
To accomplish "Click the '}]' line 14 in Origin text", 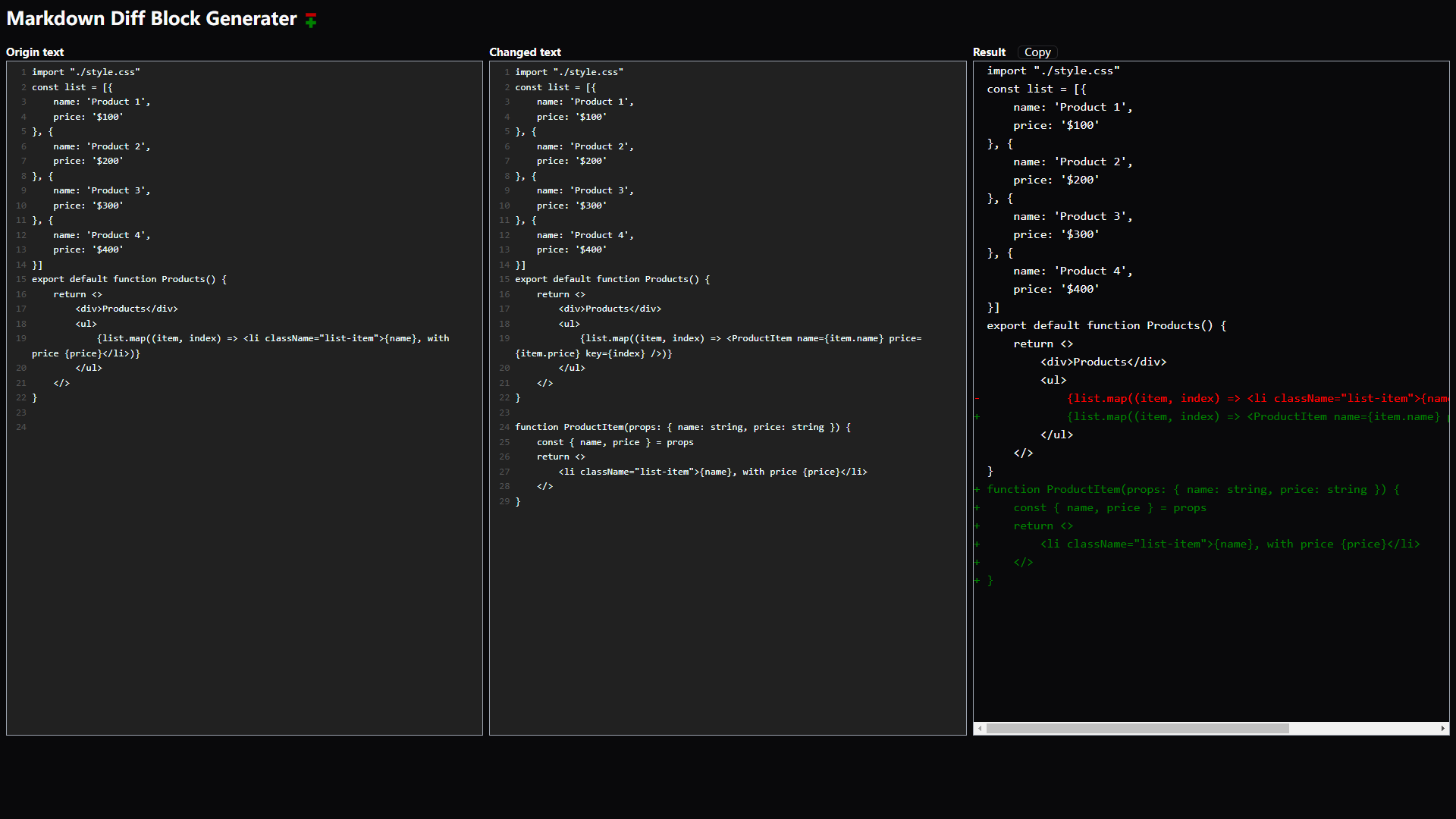I will coord(37,265).
